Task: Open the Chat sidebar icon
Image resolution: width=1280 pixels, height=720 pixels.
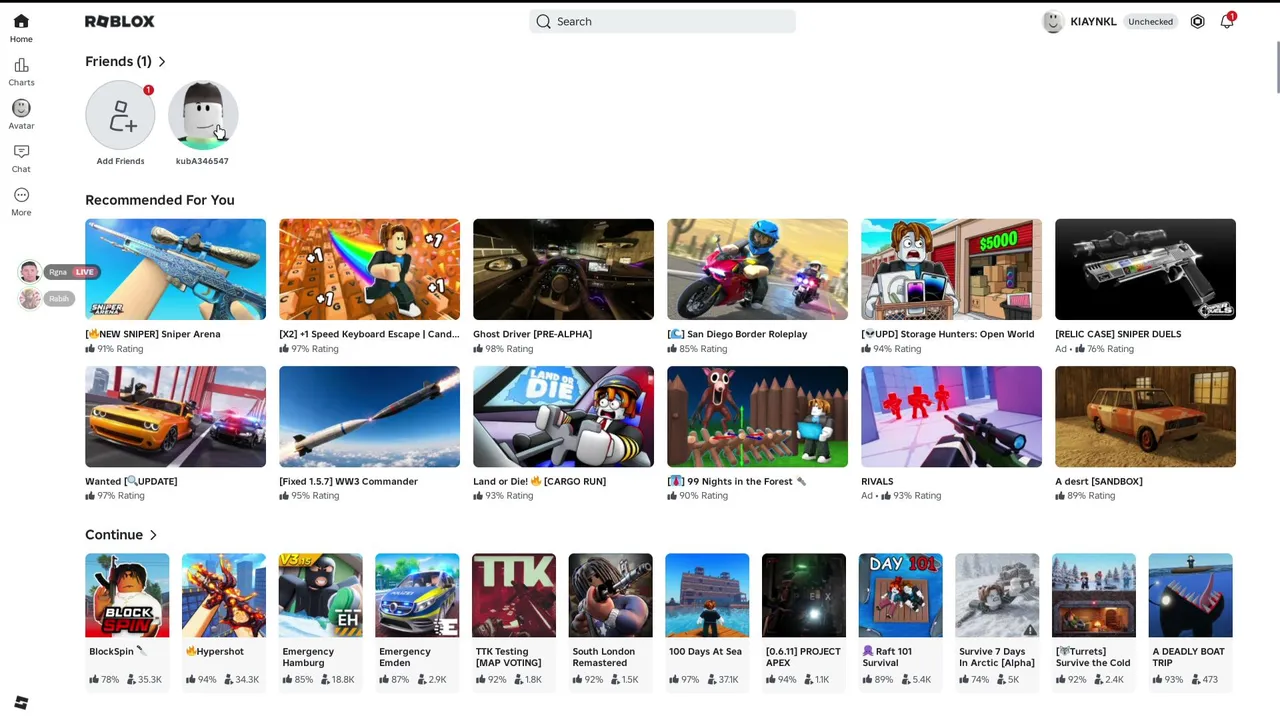Action: point(21,151)
